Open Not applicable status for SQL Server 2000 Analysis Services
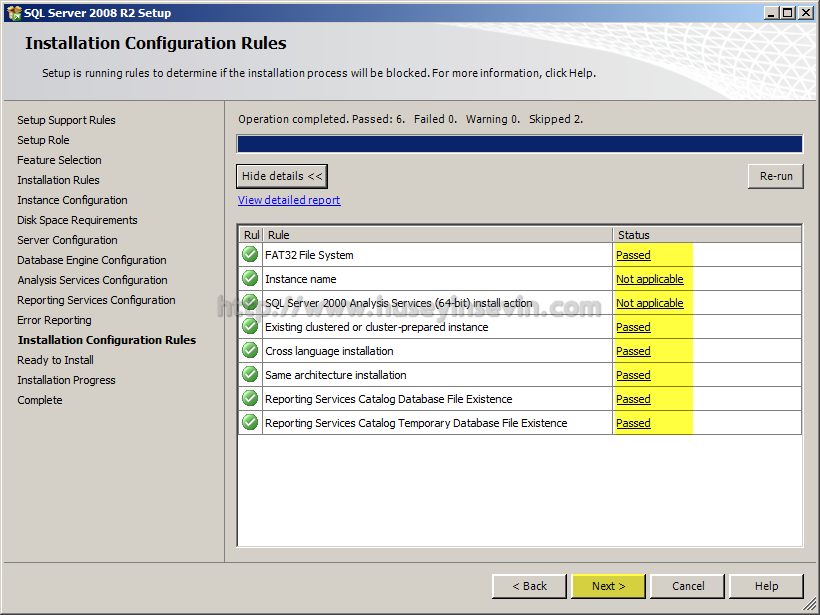This screenshot has width=820, height=615. 650,303
